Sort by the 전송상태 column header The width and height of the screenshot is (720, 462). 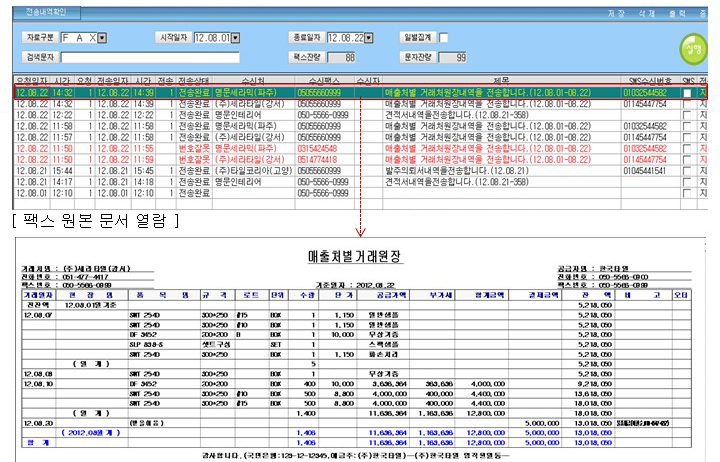(193, 81)
